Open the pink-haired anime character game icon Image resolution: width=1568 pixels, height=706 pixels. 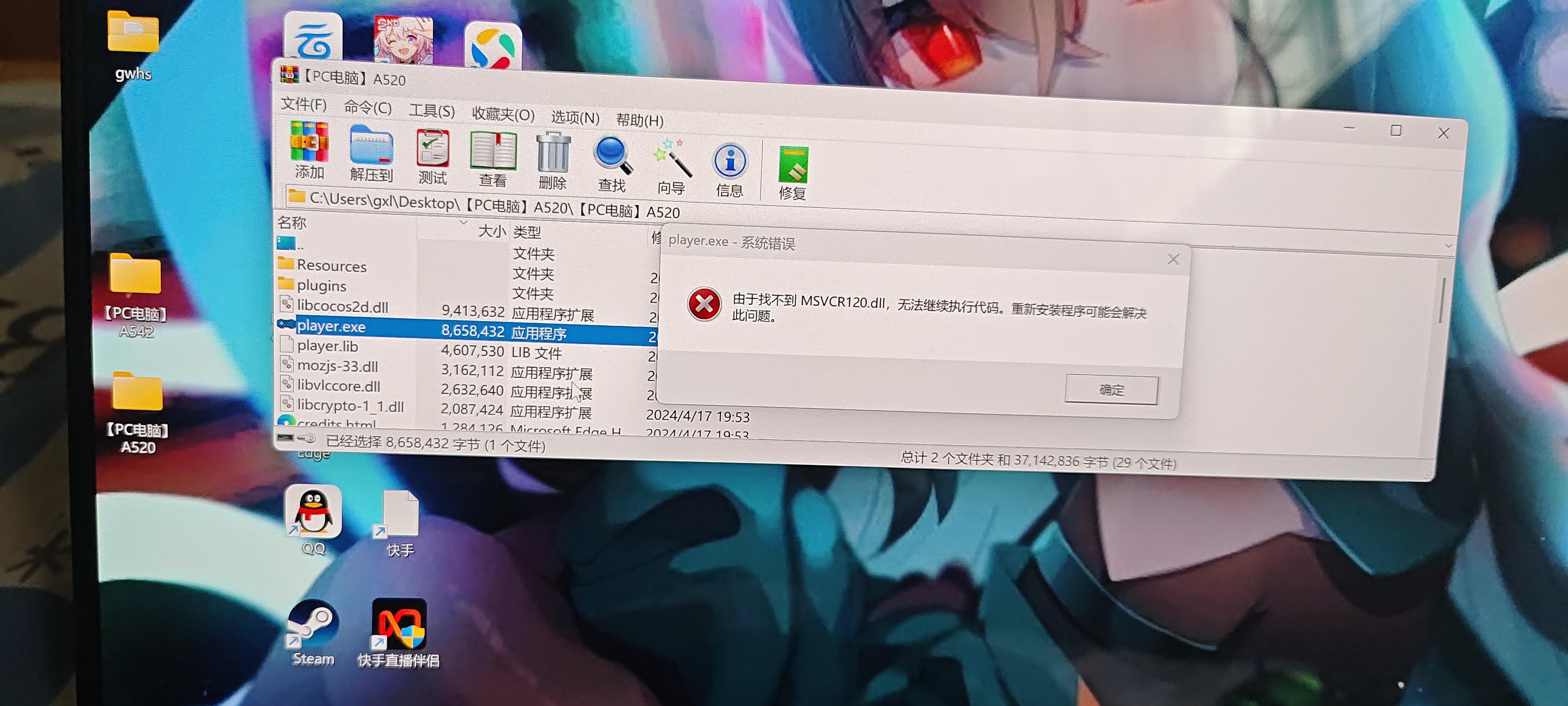click(403, 39)
